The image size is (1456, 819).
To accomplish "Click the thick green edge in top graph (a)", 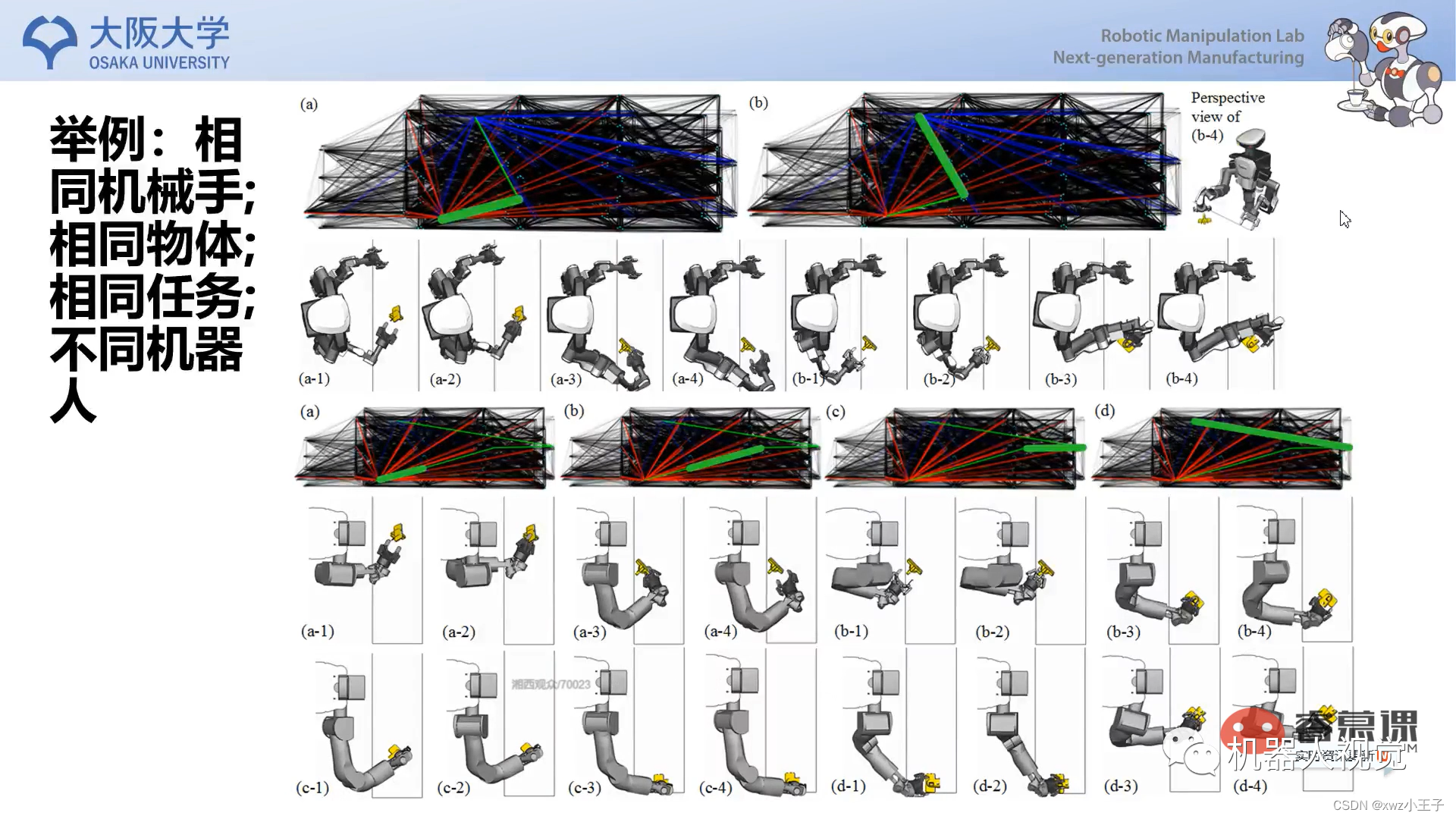I will pos(480,209).
